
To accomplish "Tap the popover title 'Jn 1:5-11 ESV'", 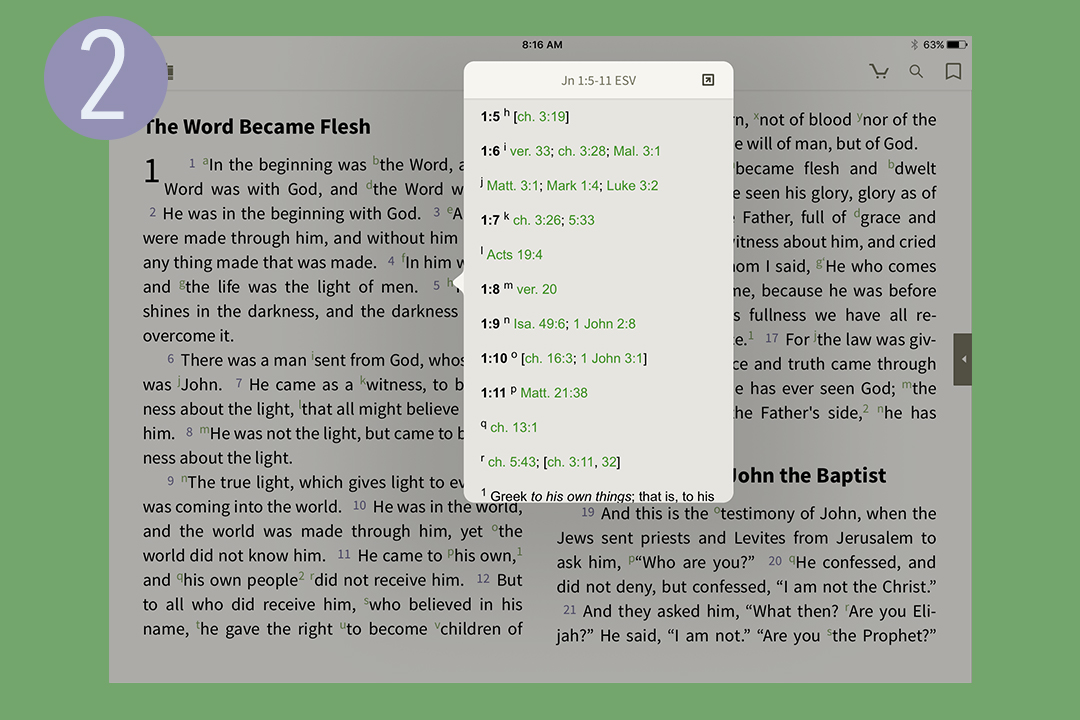I will click(x=599, y=81).
